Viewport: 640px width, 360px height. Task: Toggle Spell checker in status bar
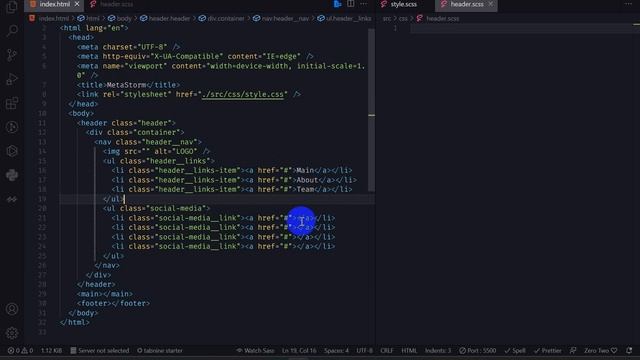pos(515,350)
